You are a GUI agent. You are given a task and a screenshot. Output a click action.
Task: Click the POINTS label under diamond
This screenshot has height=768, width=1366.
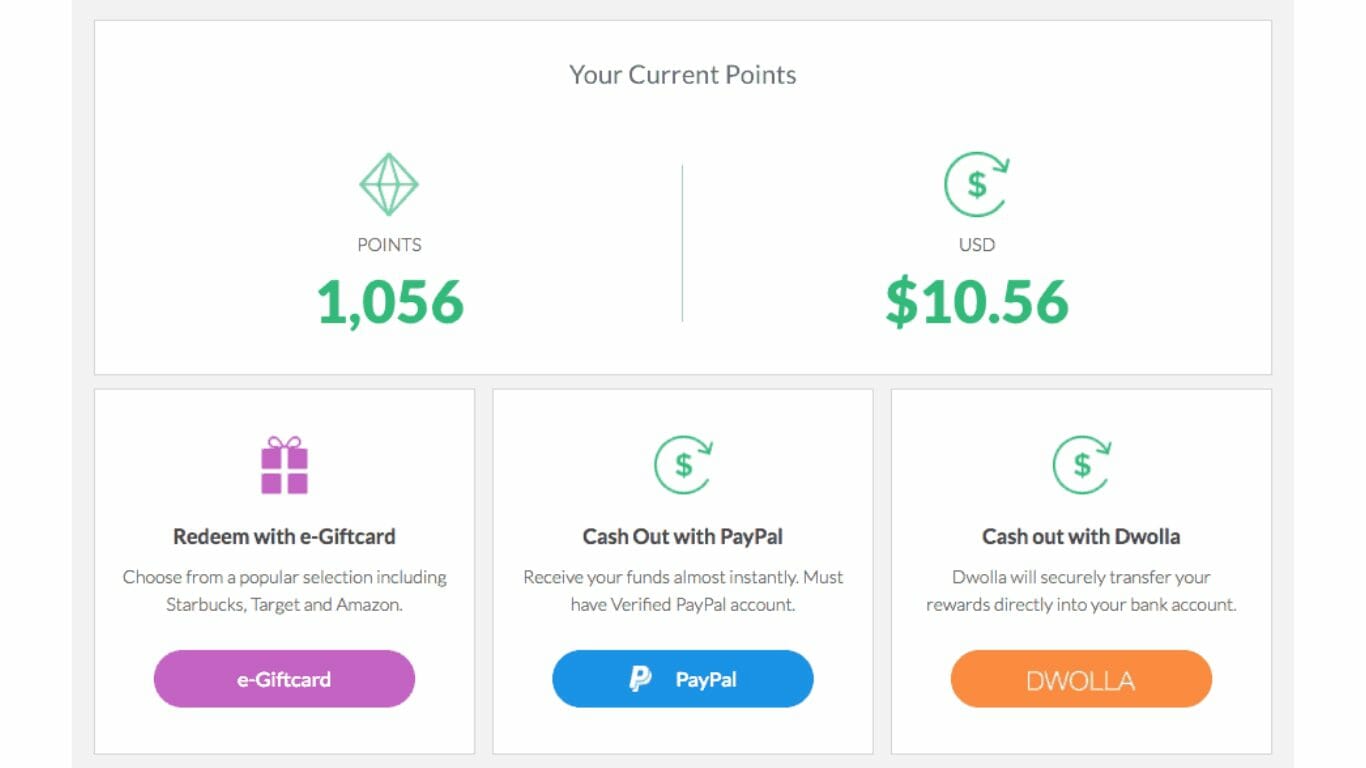pyautogui.click(x=389, y=245)
